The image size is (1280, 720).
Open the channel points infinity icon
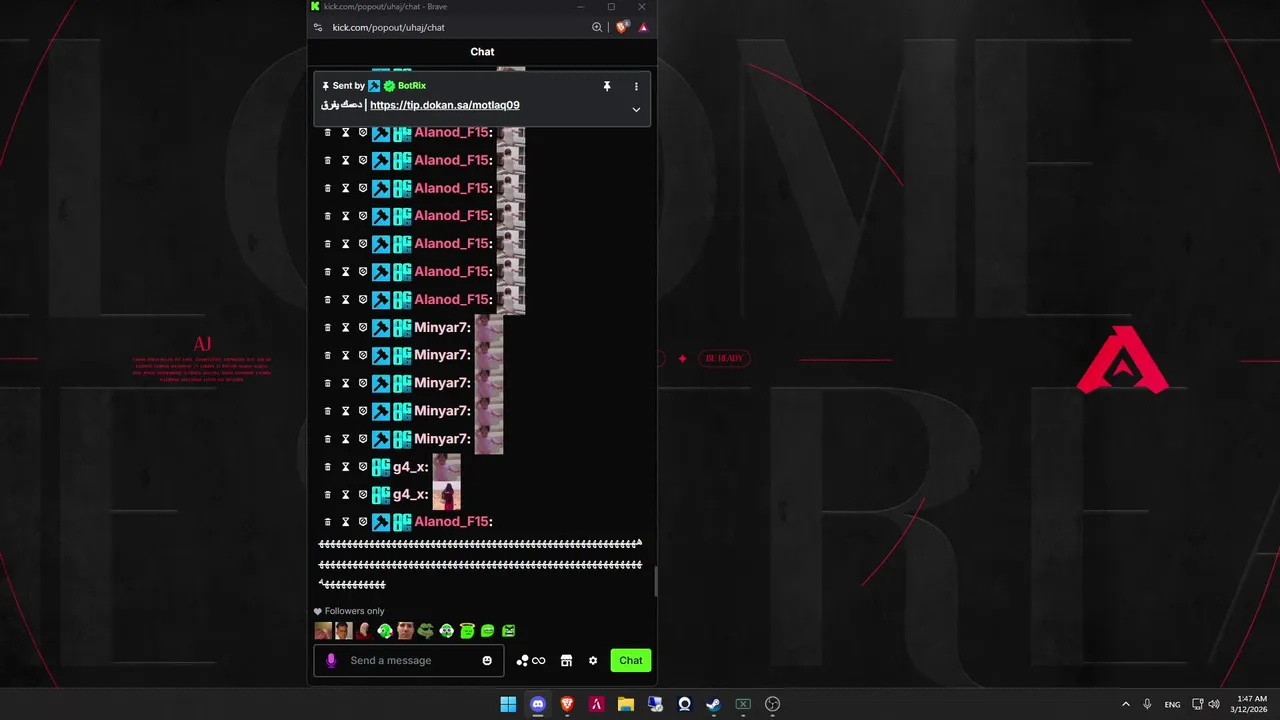click(x=531, y=661)
